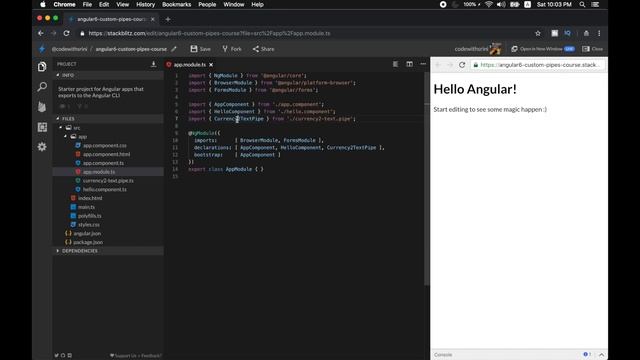Open the File menu
Screen dimensions: 640x360
point(87,4)
